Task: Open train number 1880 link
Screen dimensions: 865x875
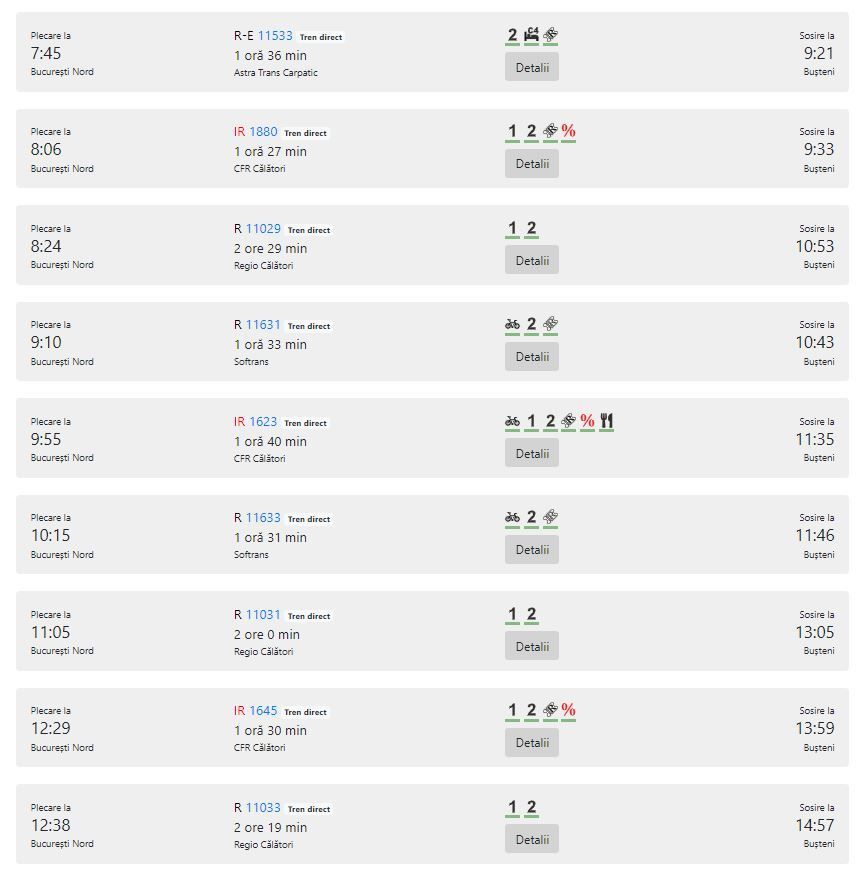Action: [263, 132]
